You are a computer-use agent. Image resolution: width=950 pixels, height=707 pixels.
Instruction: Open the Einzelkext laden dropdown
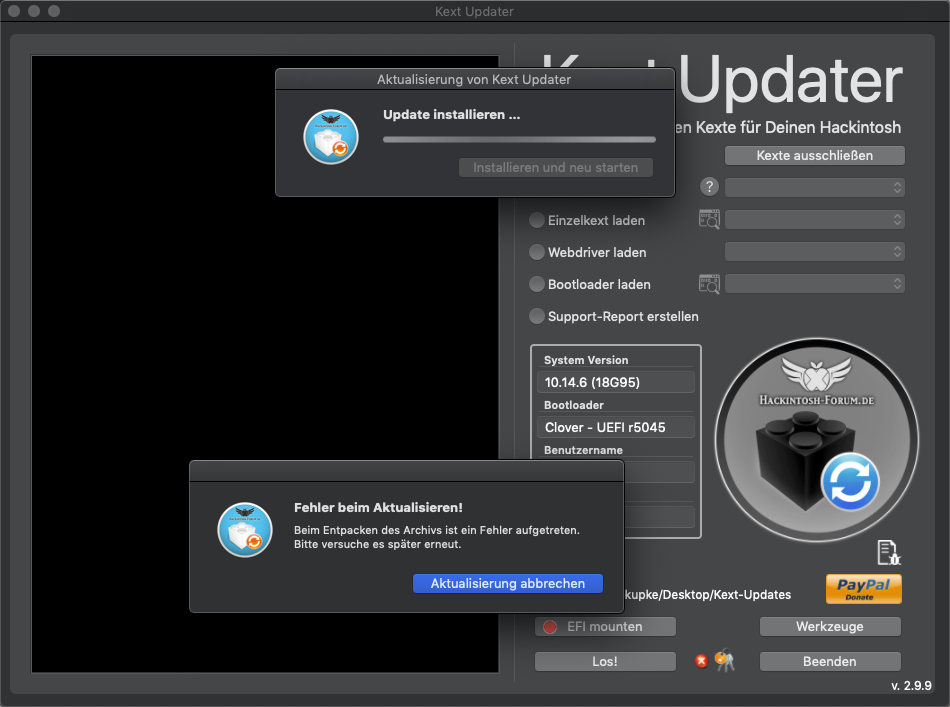coord(814,219)
